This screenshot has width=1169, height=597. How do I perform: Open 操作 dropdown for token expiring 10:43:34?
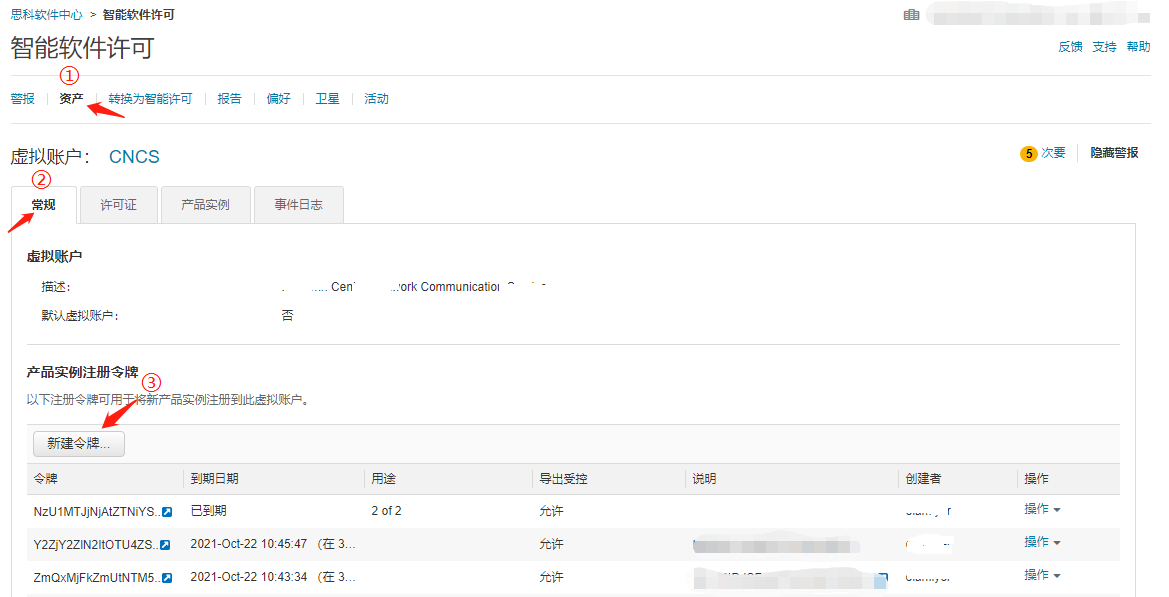click(x=1042, y=576)
